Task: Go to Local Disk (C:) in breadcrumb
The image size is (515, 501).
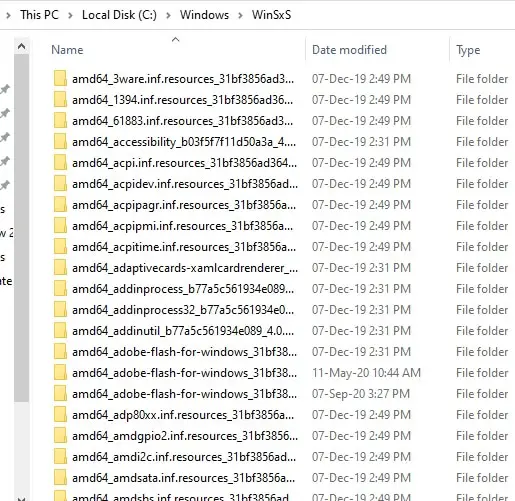Action: [x=119, y=15]
